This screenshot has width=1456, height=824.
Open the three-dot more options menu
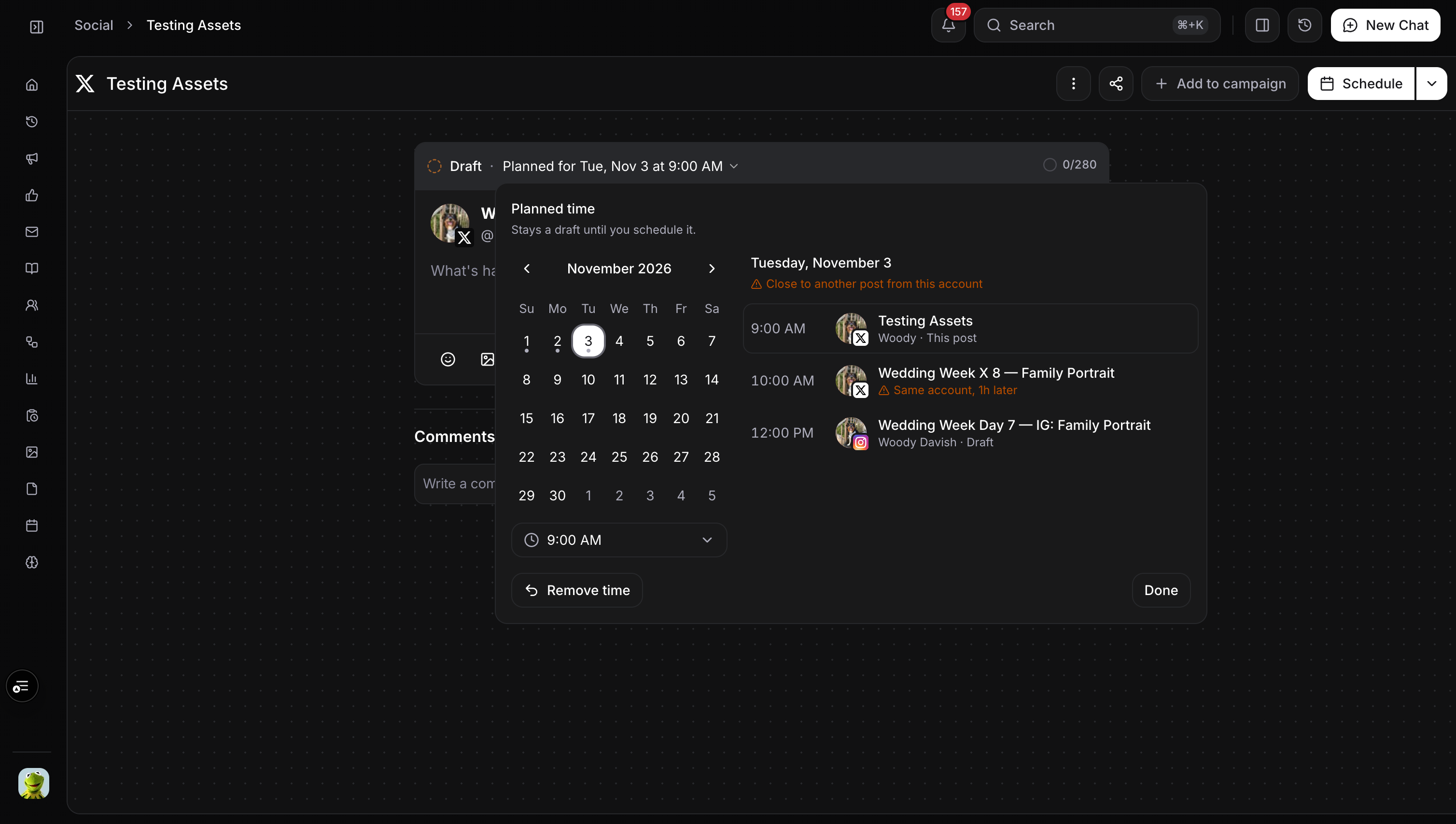[x=1073, y=84]
